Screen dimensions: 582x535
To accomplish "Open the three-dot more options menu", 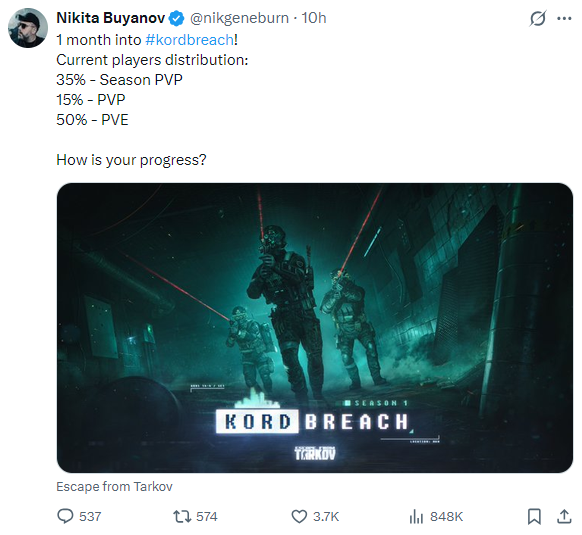I will pos(564,18).
